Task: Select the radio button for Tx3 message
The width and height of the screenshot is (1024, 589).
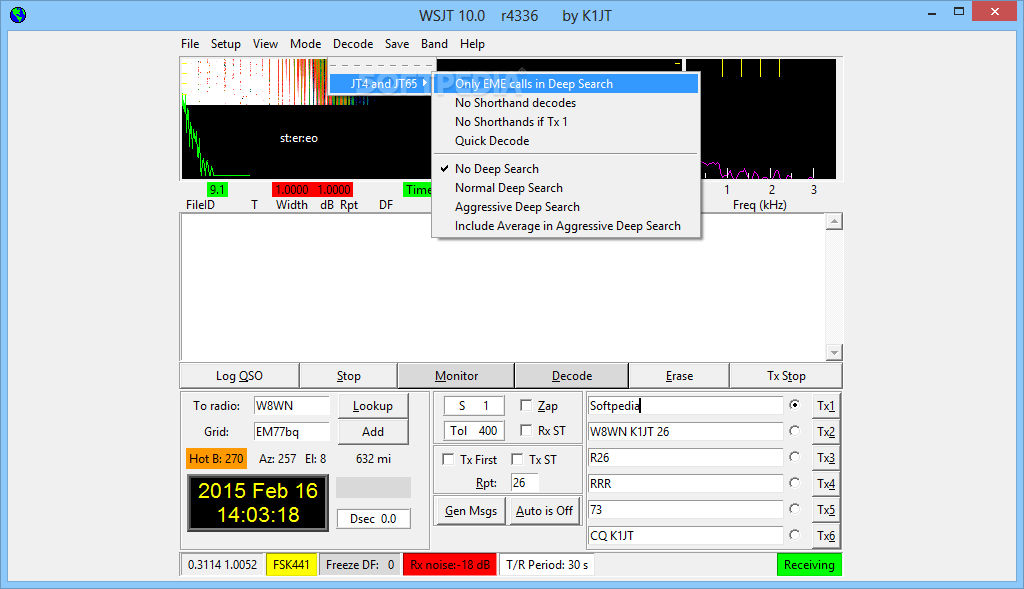Action: [794, 456]
